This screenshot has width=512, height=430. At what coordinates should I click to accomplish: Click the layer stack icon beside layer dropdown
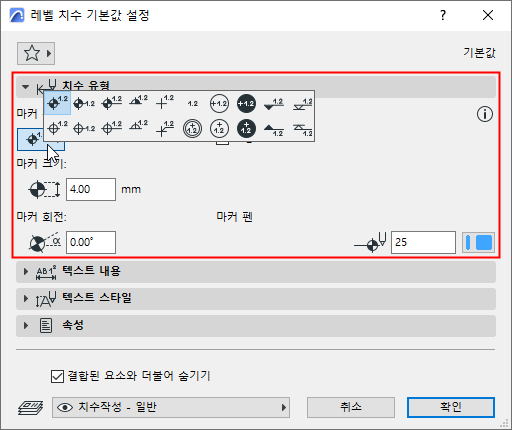pos(30,407)
